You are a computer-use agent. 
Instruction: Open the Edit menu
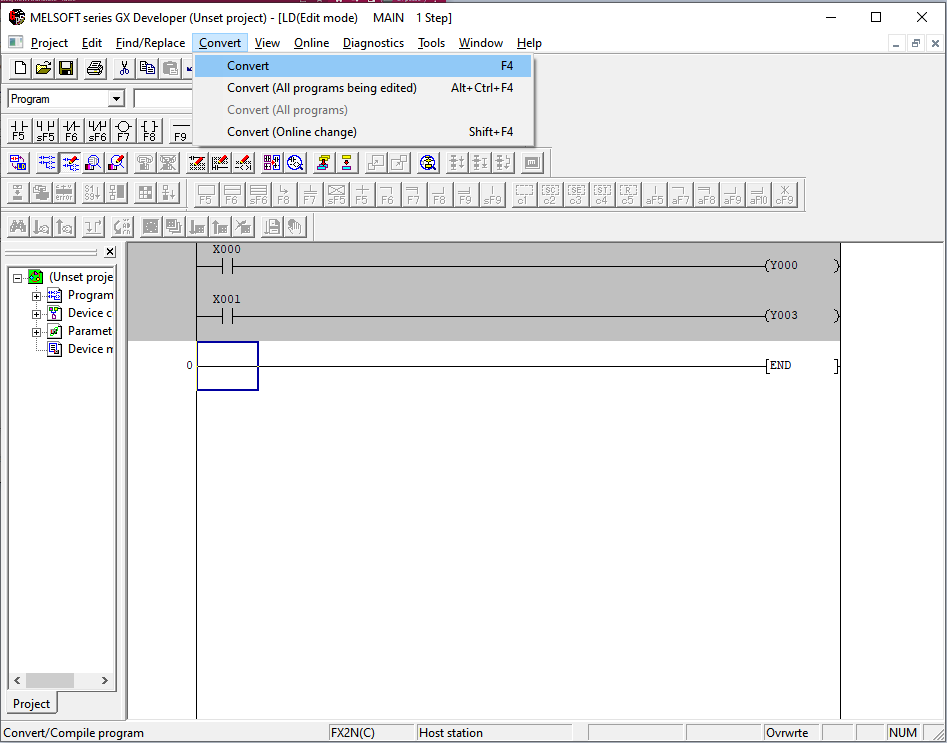click(92, 43)
